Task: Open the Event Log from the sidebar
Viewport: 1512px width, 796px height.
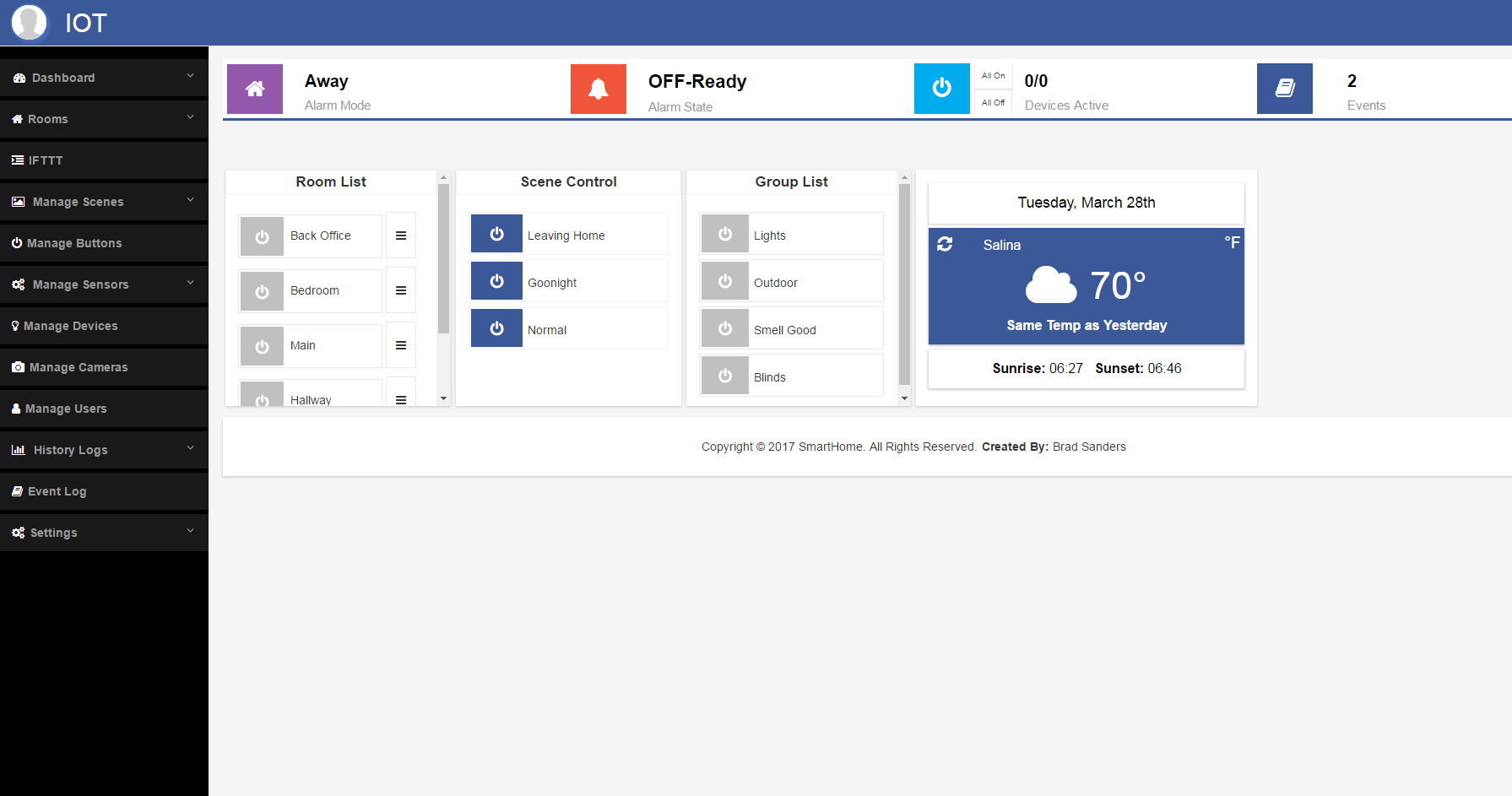Action: point(57,491)
